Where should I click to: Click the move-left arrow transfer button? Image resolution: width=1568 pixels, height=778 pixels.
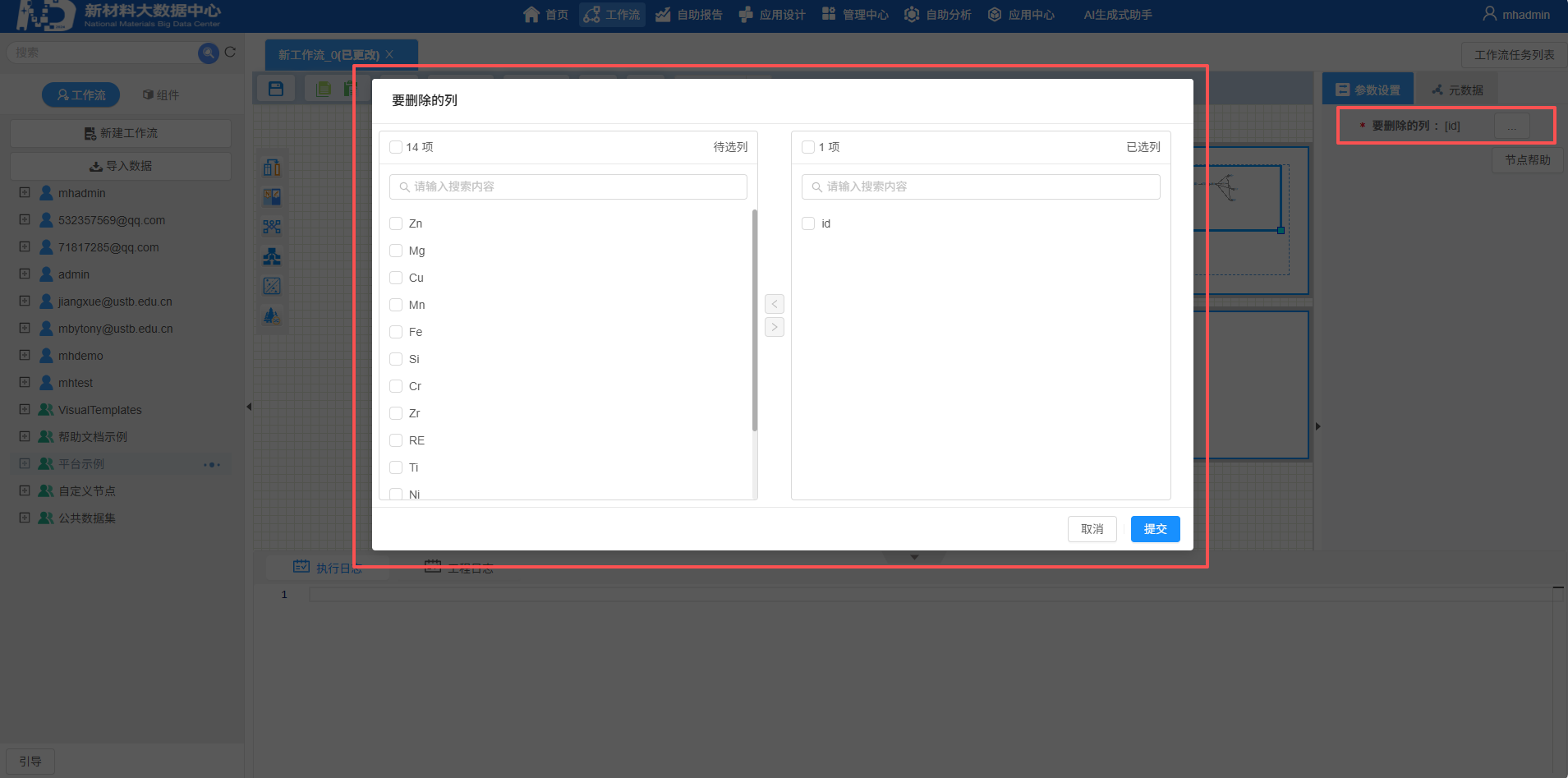click(774, 304)
